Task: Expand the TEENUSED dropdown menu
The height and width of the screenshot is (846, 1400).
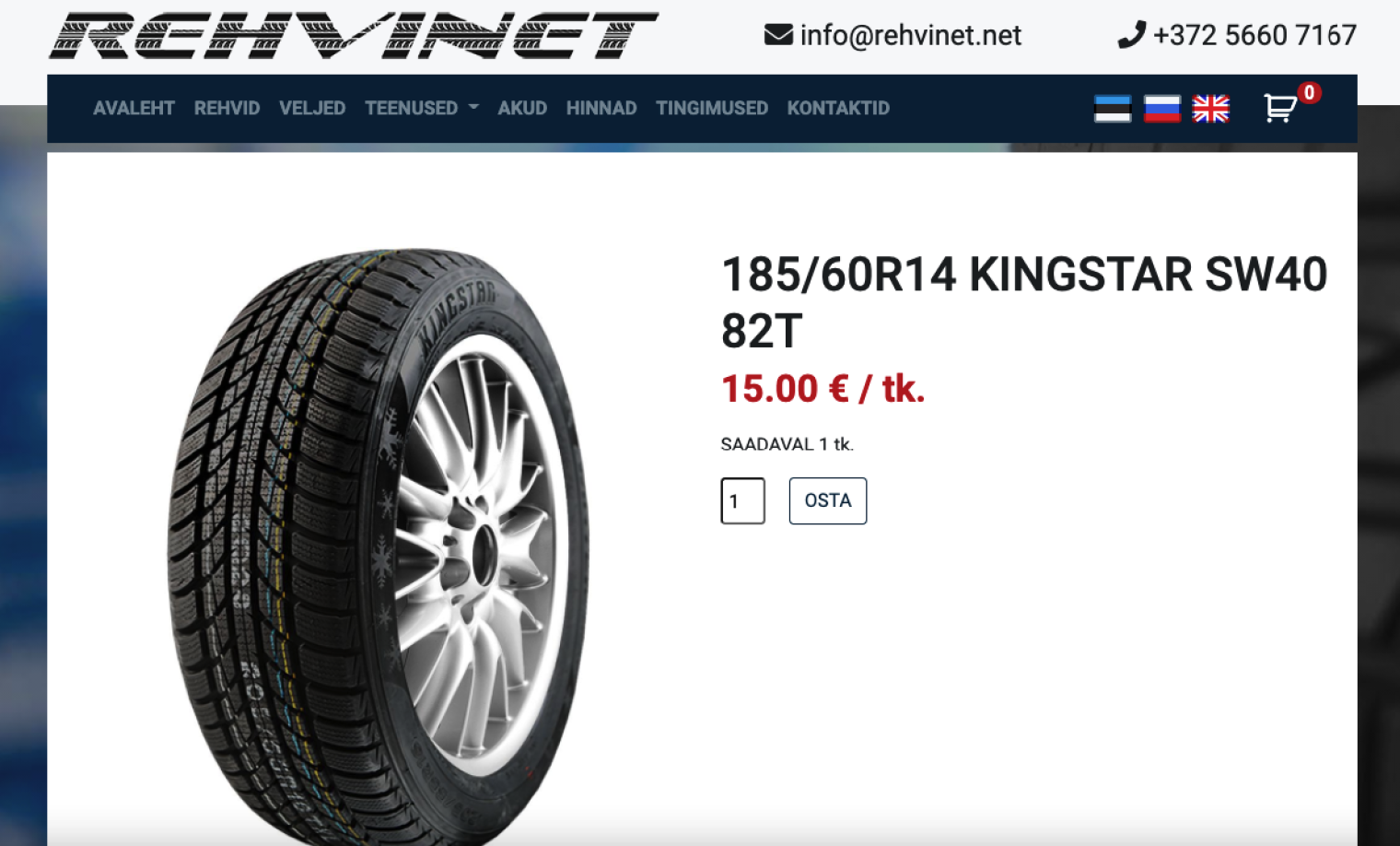Action: 421,108
